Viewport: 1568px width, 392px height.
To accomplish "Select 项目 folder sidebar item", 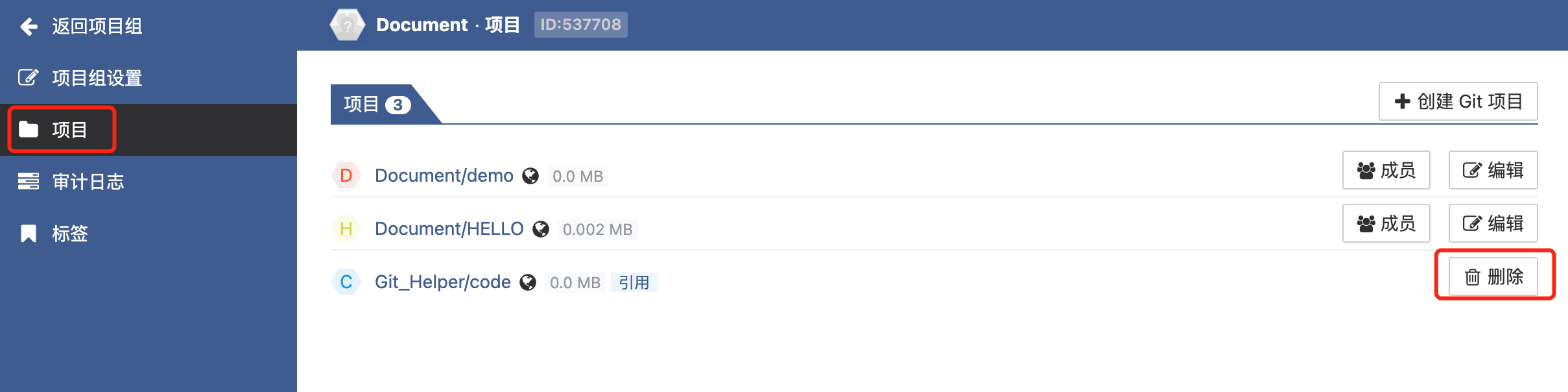I will tap(69, 130).
